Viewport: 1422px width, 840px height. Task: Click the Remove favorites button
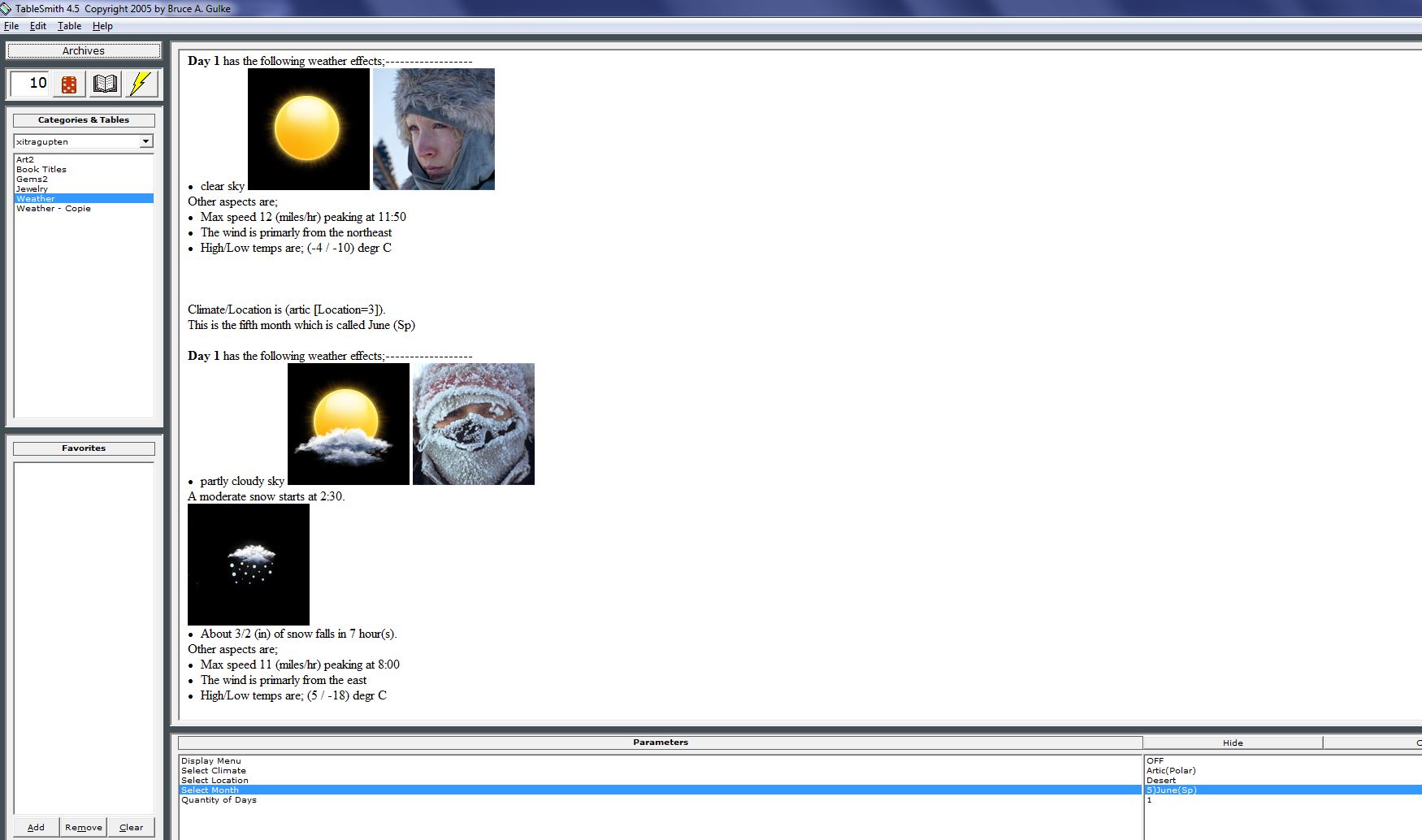84,827
